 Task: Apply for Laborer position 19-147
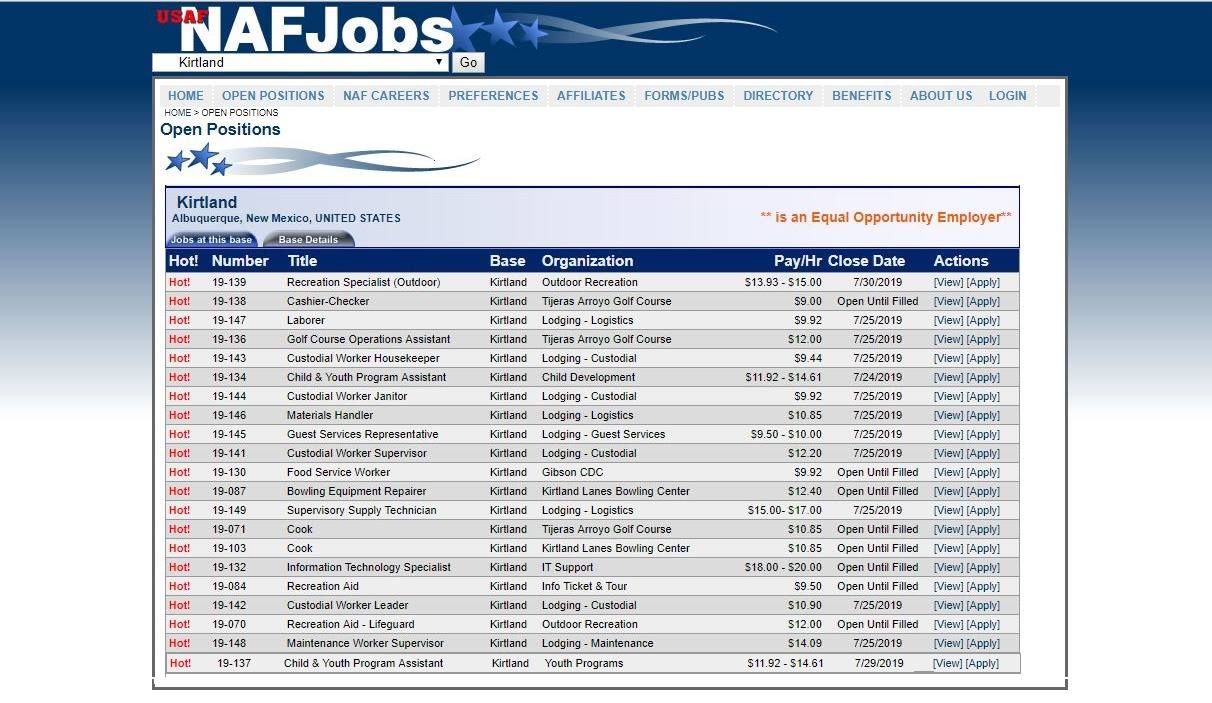(x=983, y=321)
